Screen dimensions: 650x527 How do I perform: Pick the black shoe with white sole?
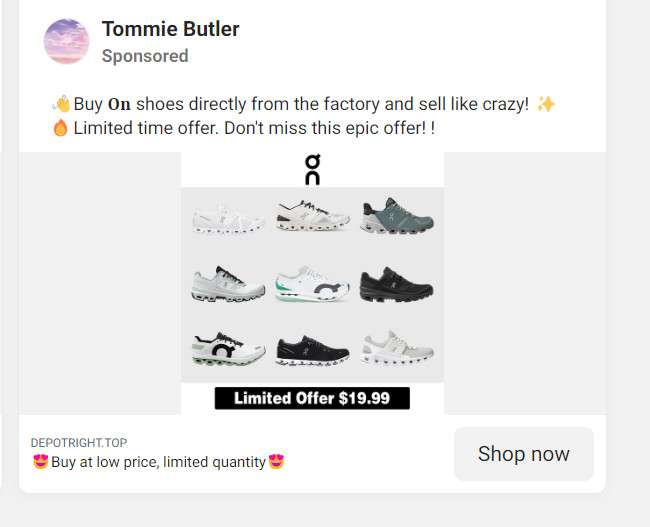[312, 350]
